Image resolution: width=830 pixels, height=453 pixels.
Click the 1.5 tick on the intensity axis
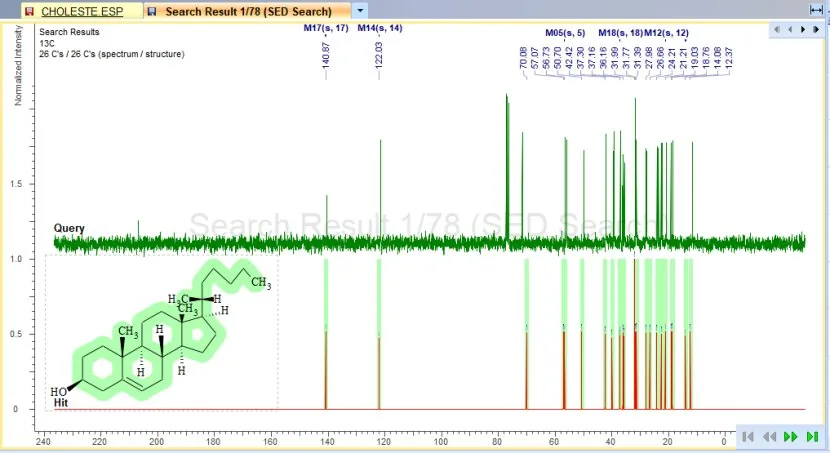tap(16, 184)
